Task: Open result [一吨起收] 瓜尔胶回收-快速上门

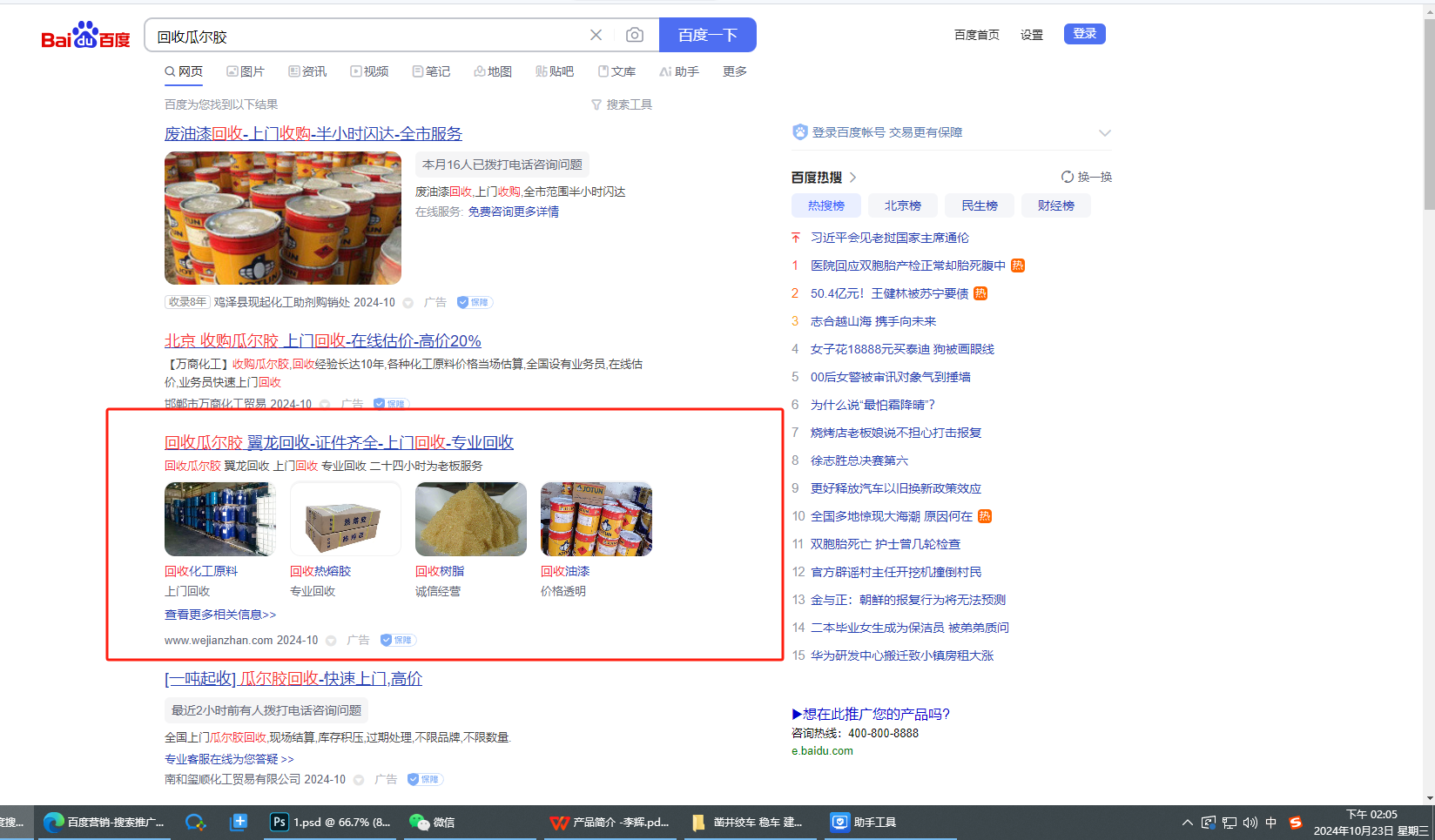Action: [293, 678]
